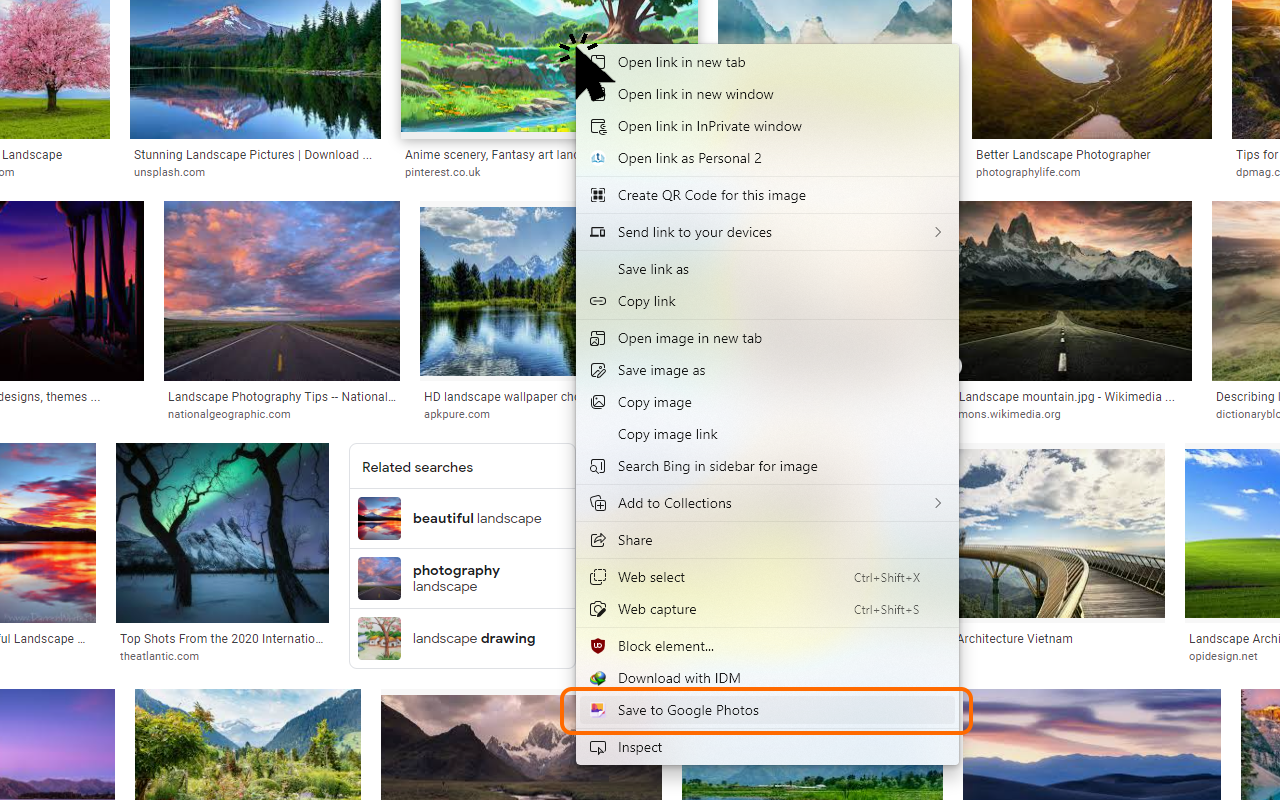Click the Web capture camera icon

(x=598, y=609)
